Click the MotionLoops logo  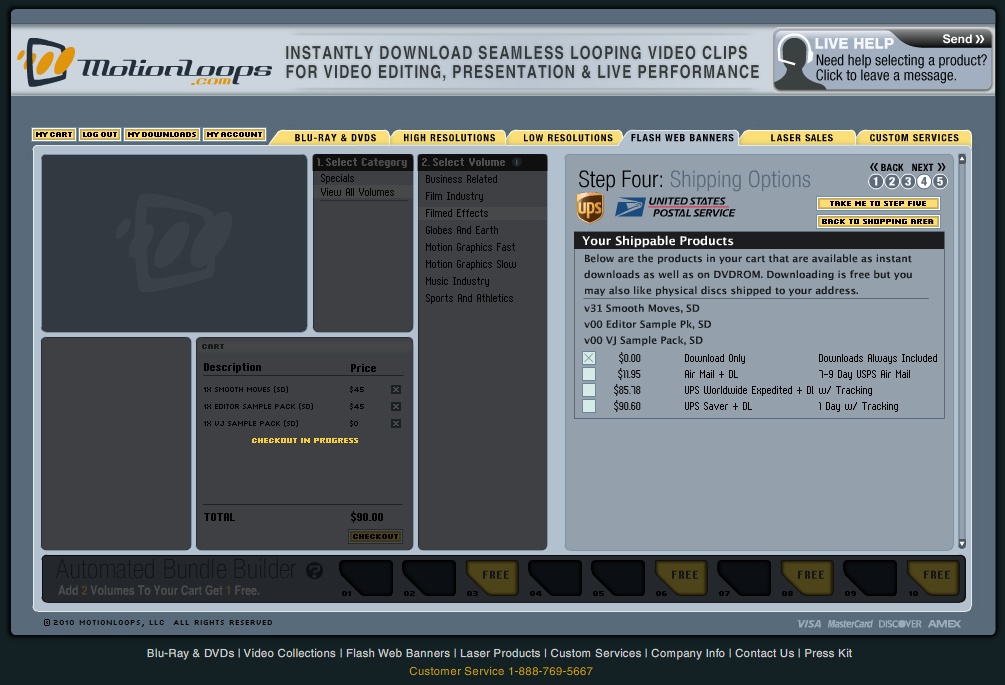point(144,63)
